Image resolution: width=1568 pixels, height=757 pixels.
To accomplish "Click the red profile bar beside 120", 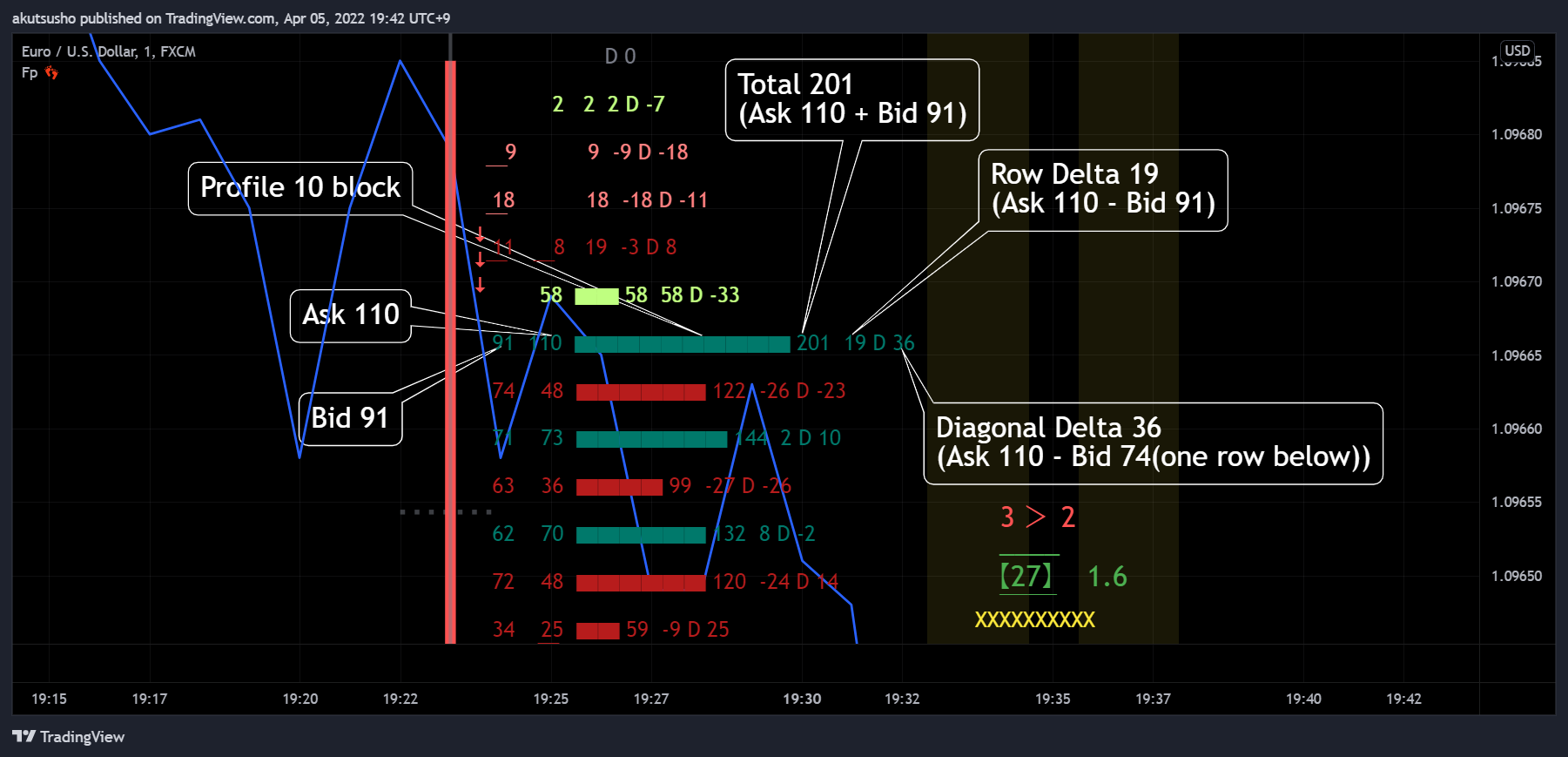I will 641,583.
